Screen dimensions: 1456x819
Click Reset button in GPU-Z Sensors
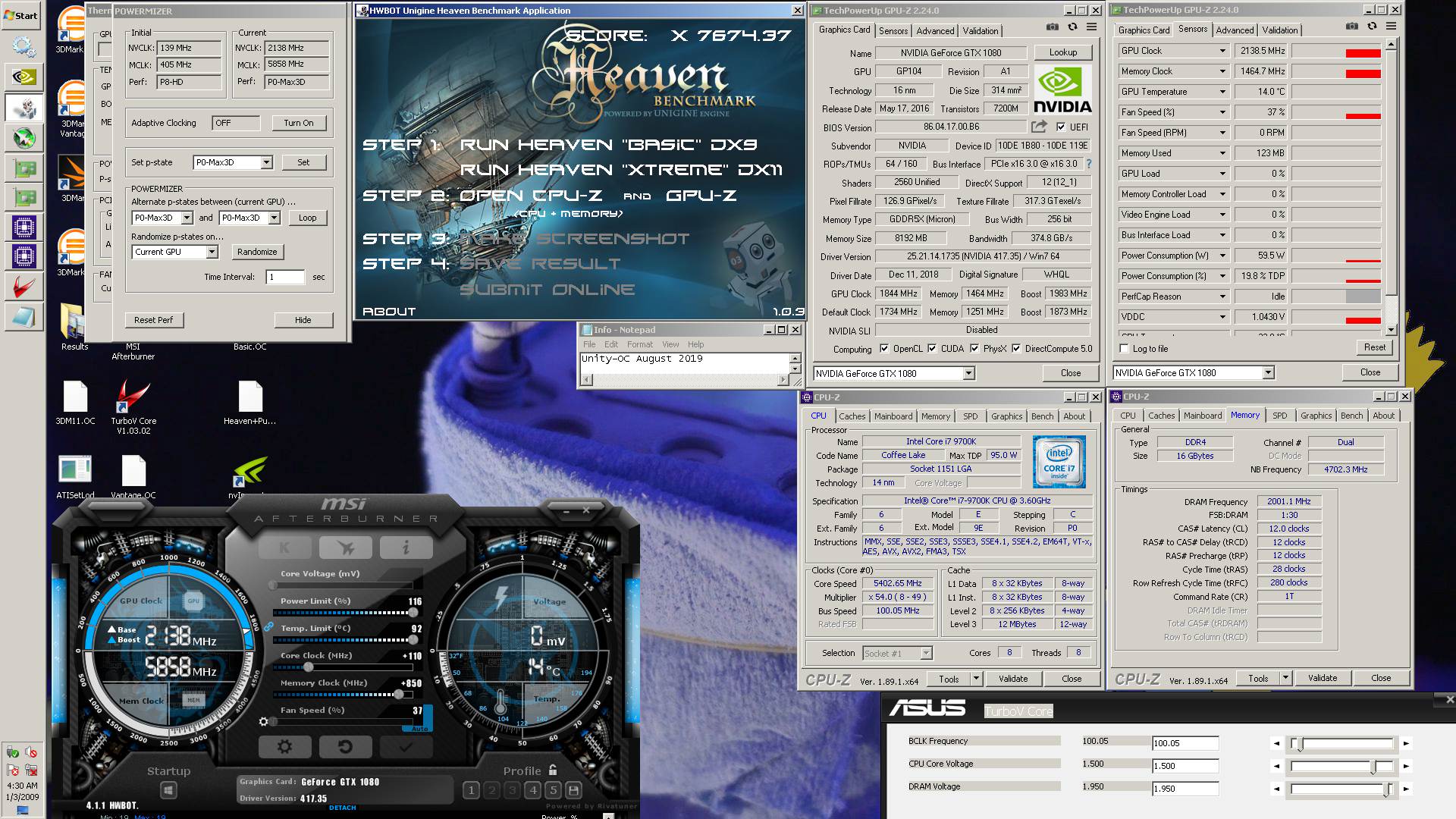coord(1374,347)
